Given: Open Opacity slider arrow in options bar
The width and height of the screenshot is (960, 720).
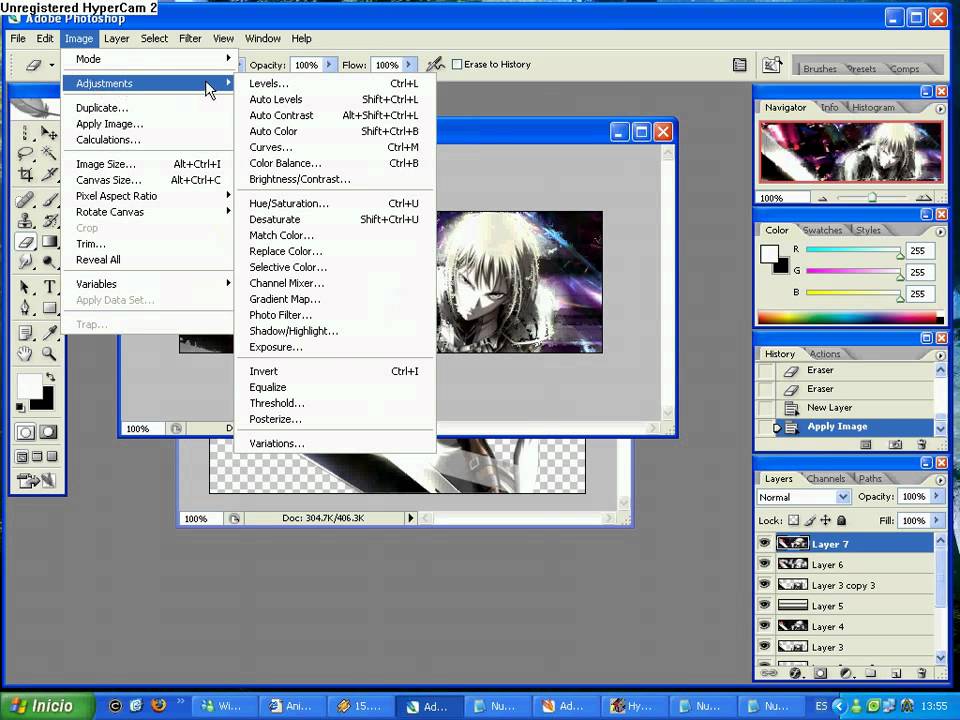Looking at the screenshot, I should point(329,64).
